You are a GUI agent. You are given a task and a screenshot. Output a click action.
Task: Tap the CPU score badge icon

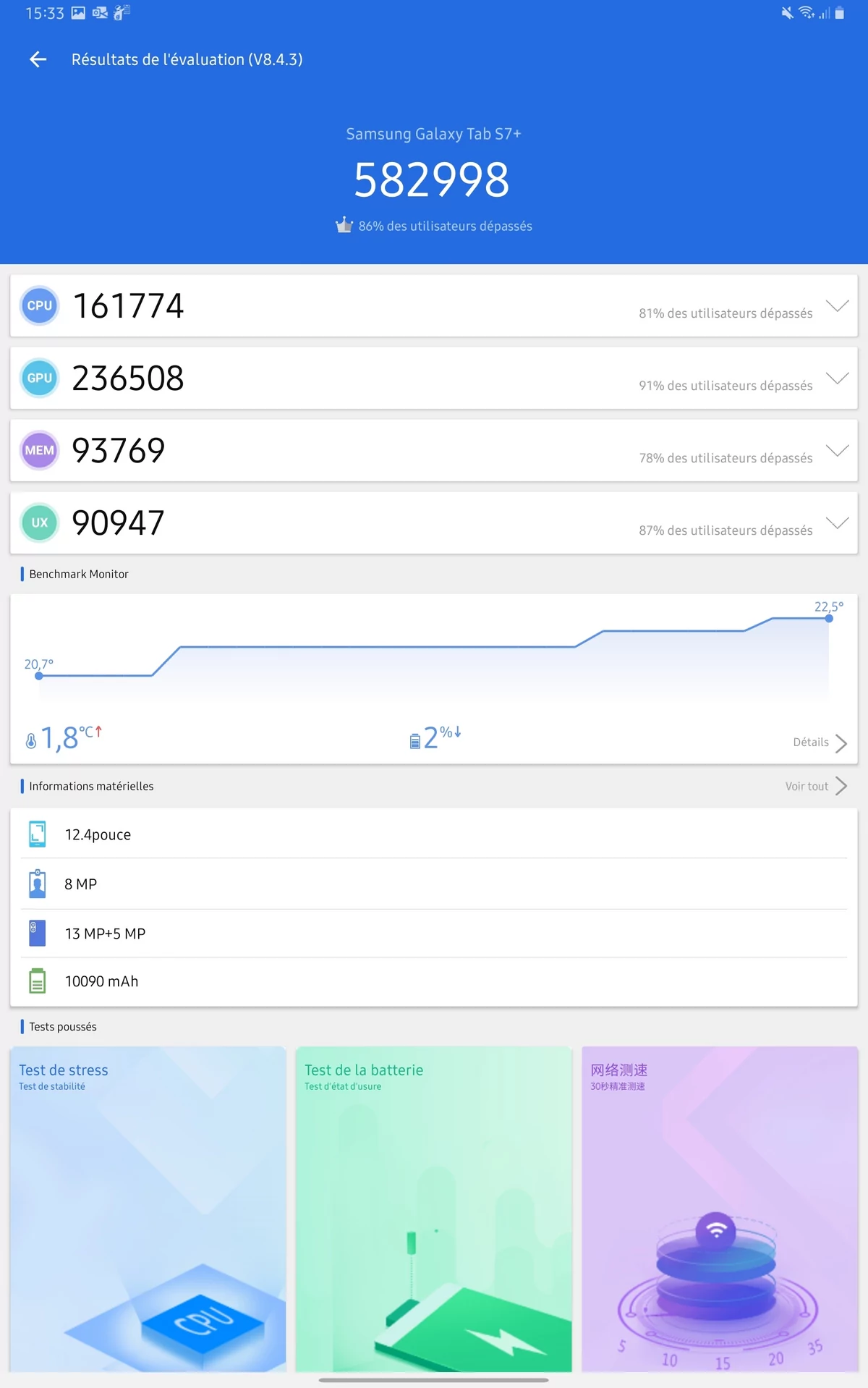coord(39,305)
